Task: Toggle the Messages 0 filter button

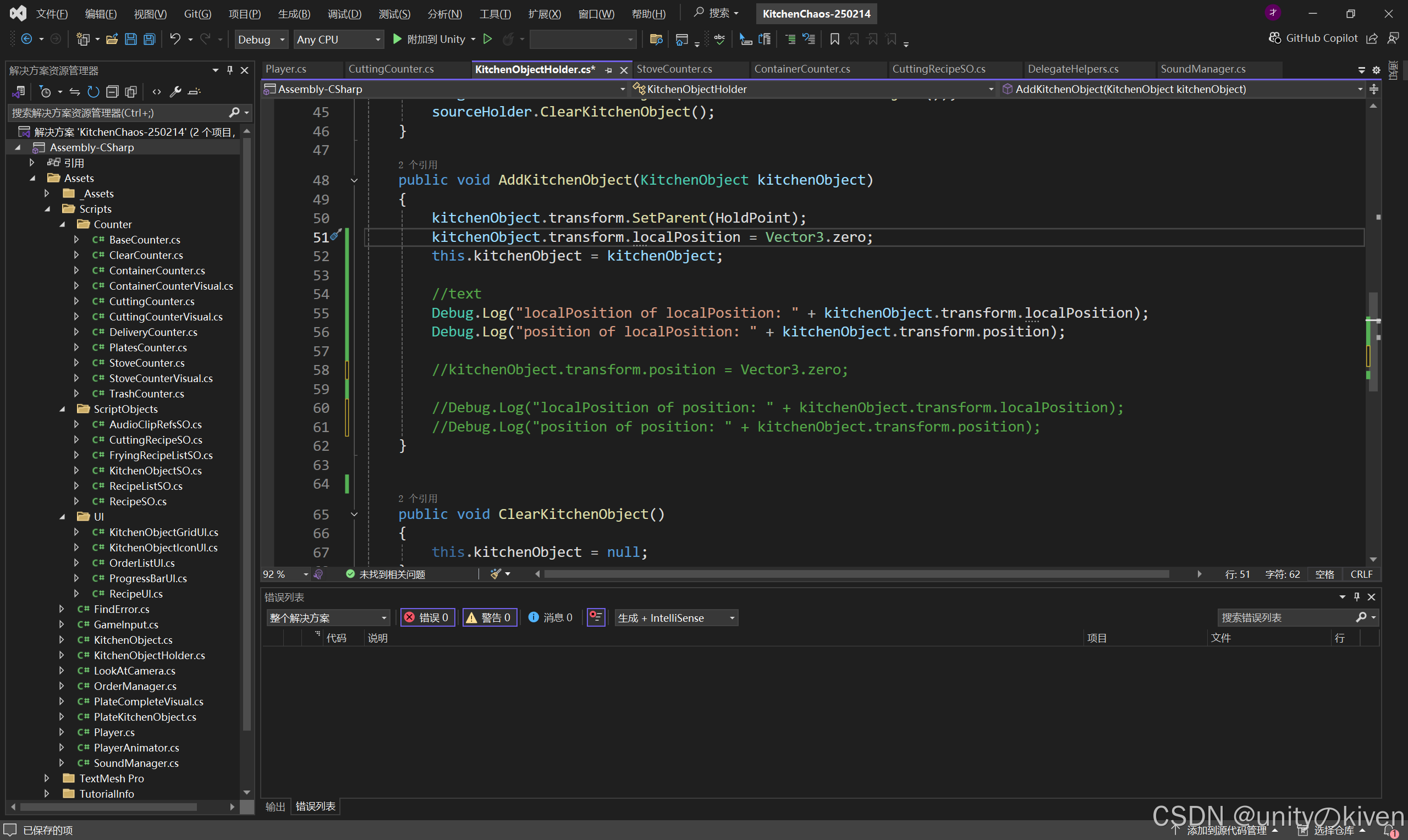Action: (550, 617)
